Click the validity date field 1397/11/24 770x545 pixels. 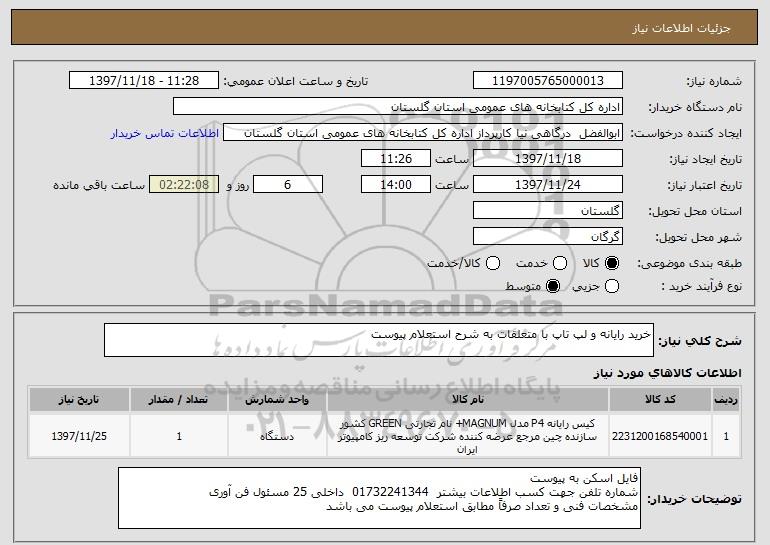click(x=546, y=185)
